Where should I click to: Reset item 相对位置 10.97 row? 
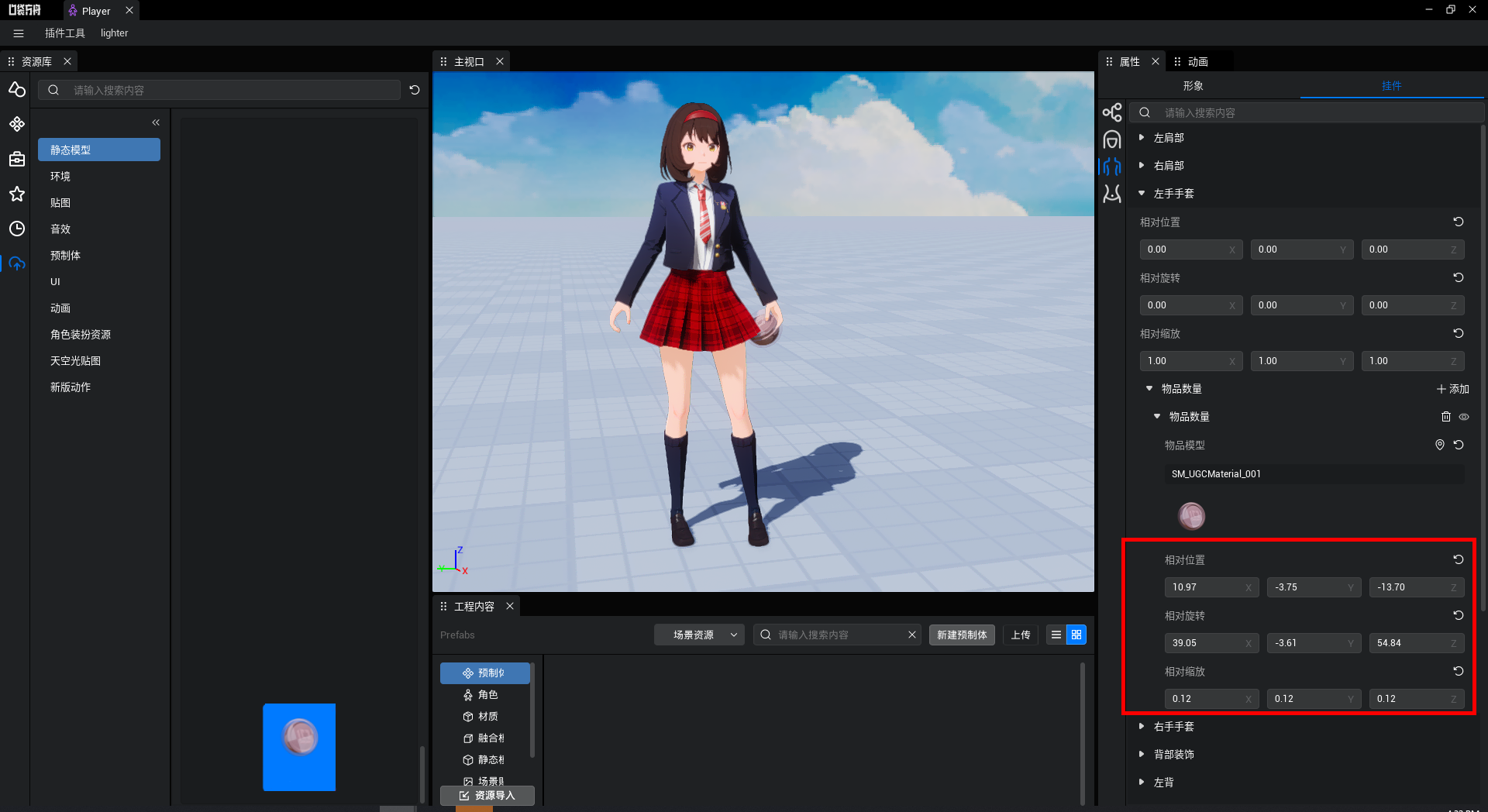coord(1458,559)
